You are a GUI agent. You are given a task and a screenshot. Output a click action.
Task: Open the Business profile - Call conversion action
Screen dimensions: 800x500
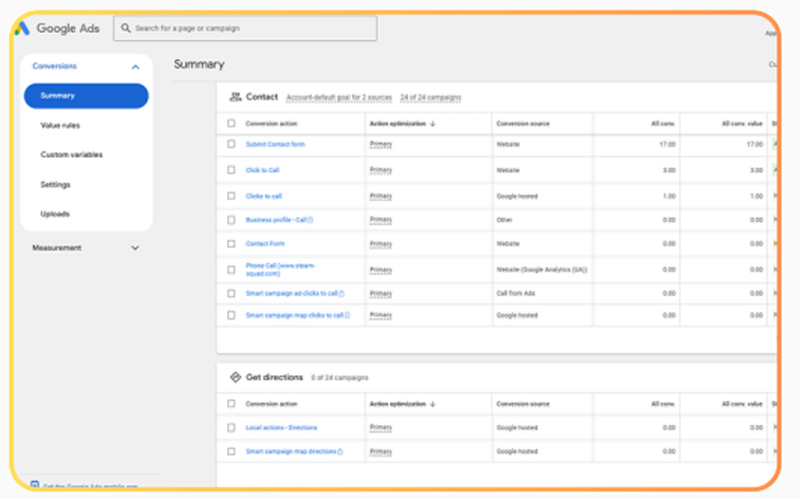[276, 220]
